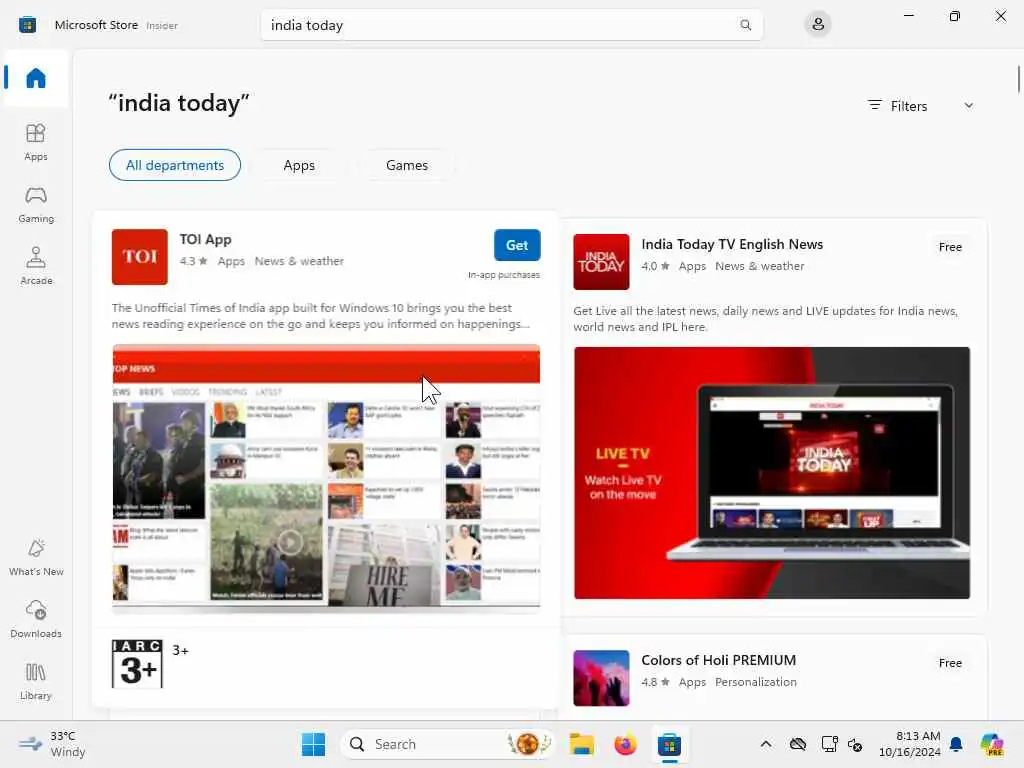Click the In-app purchases label
This screenshot has height=768, width=1024.
pyautogui.click(x=504, y=275)
